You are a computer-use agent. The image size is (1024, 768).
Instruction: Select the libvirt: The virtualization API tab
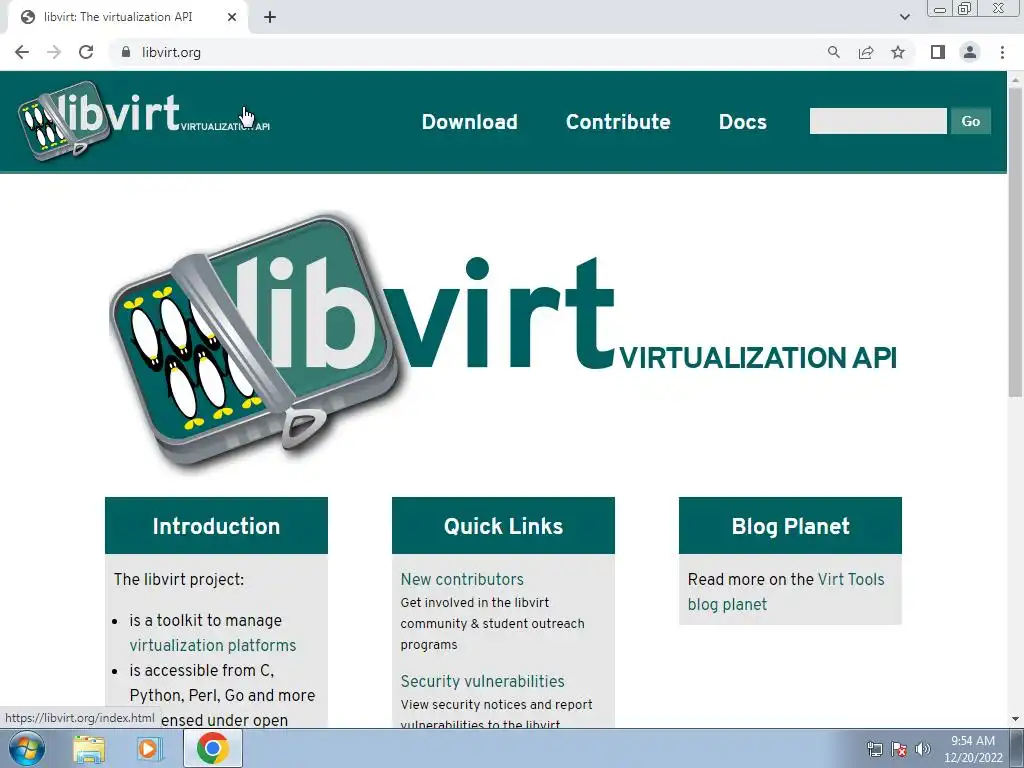point(127,17)
